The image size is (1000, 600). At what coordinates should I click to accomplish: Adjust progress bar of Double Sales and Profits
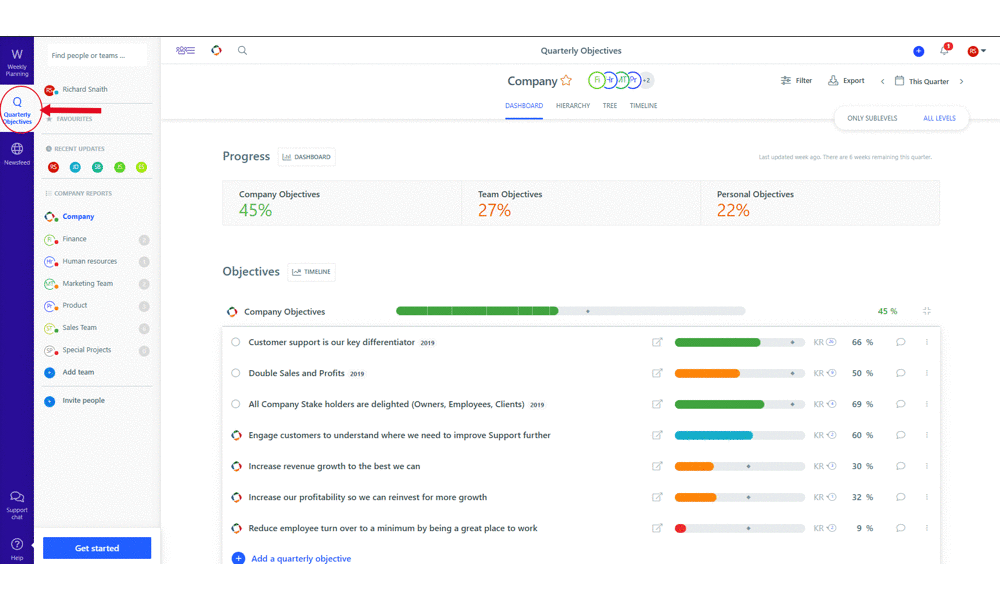pyautogui.click(x=740, y=373)
